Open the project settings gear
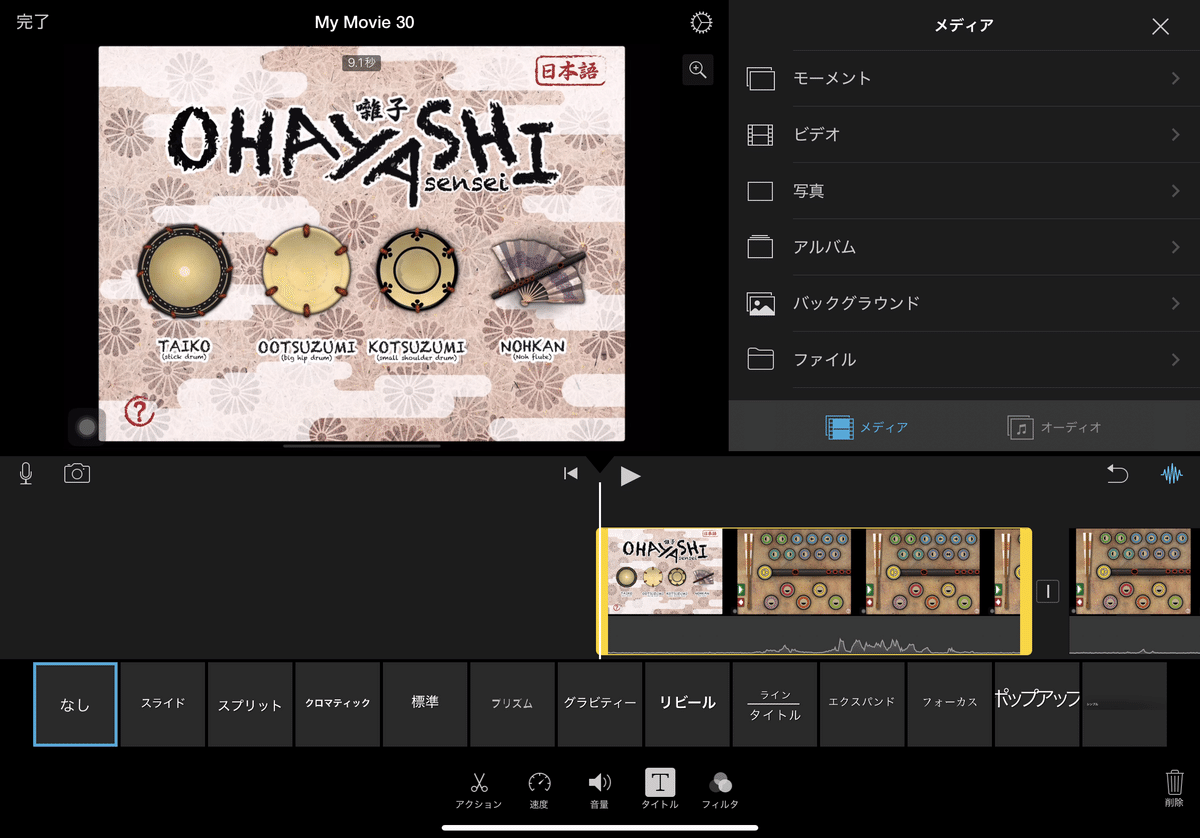 [x=701, y=23]
